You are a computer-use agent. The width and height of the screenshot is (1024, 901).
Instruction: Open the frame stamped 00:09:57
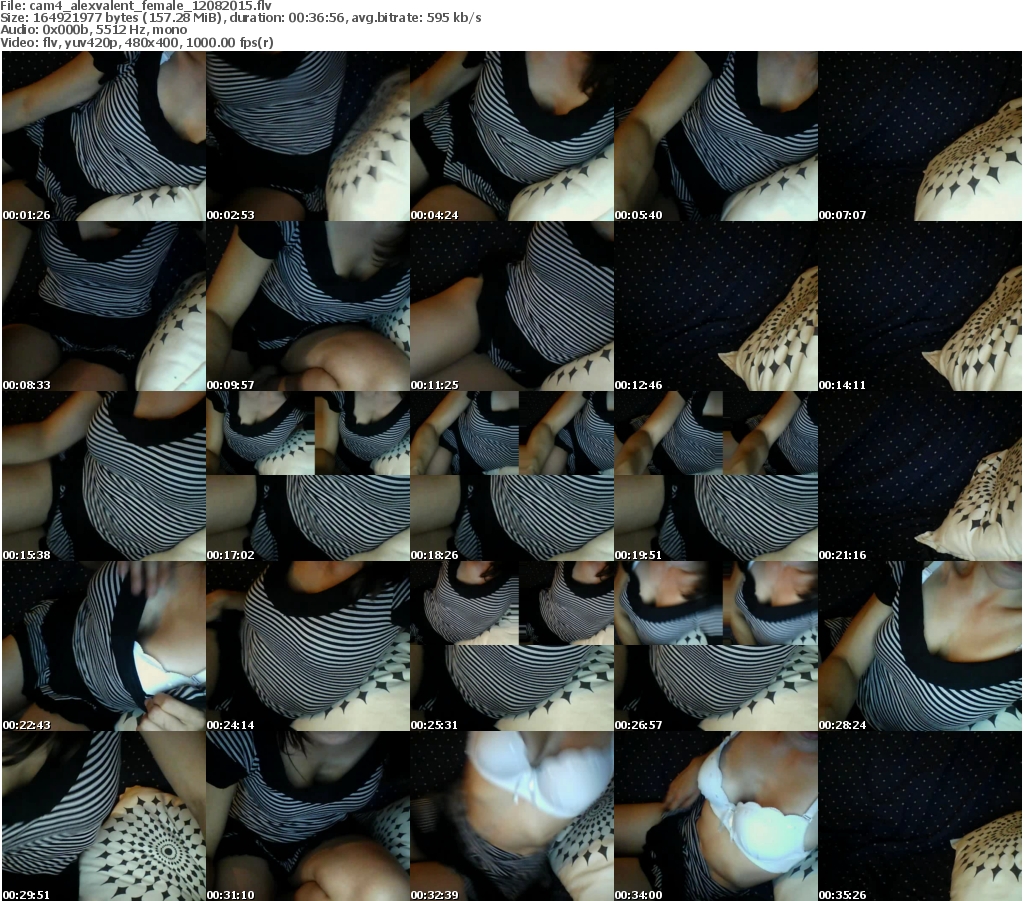coord(308,306)
